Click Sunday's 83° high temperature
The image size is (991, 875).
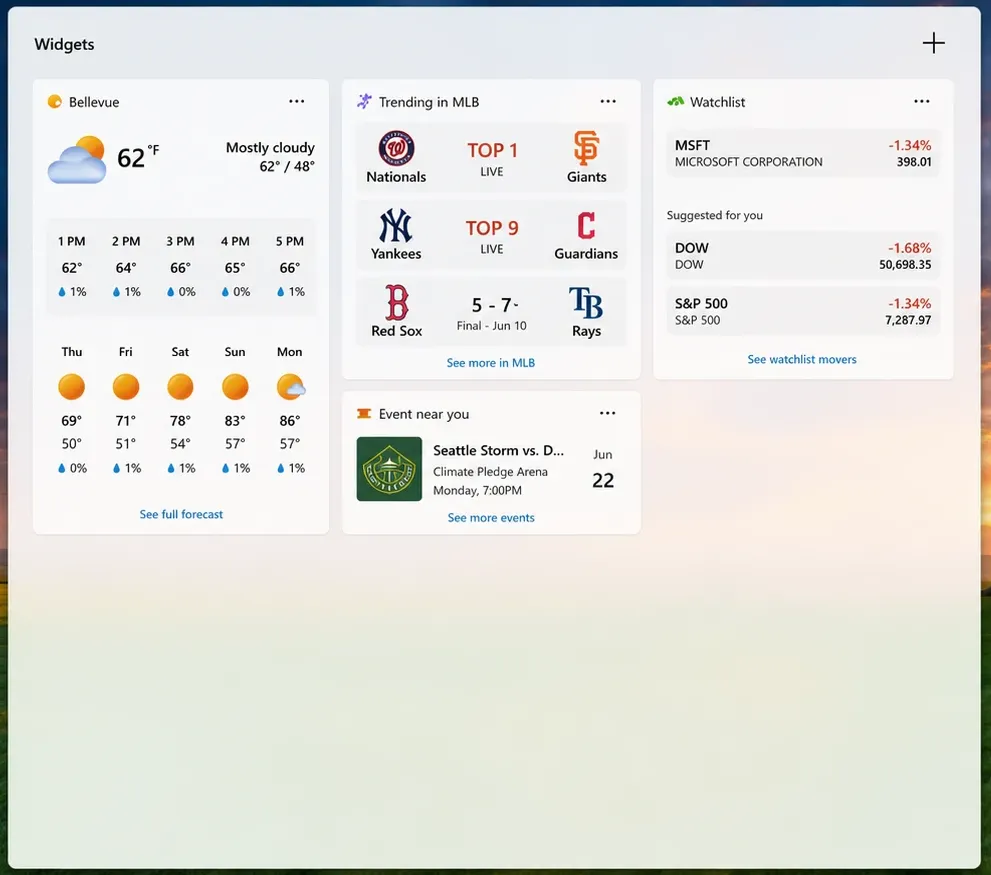(x=235, y=420)
